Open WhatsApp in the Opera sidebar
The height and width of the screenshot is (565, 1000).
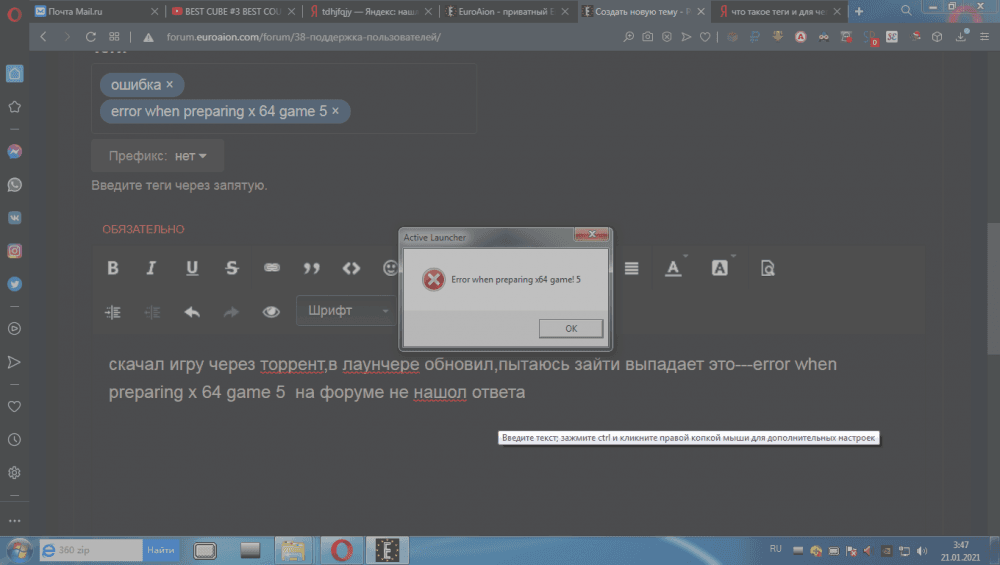tap(15, 185)
